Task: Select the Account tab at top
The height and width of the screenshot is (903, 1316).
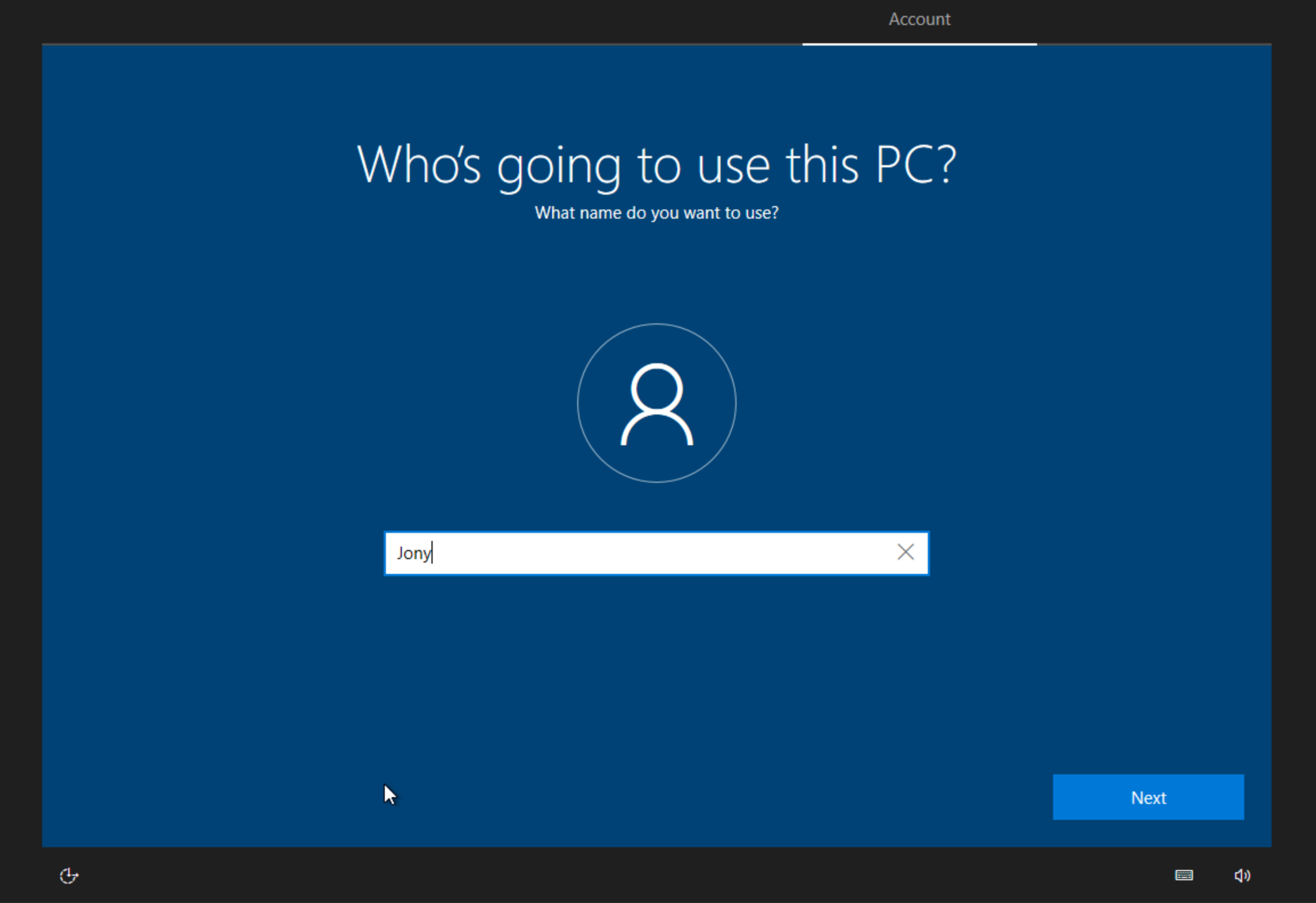Action: coord(919,19)
